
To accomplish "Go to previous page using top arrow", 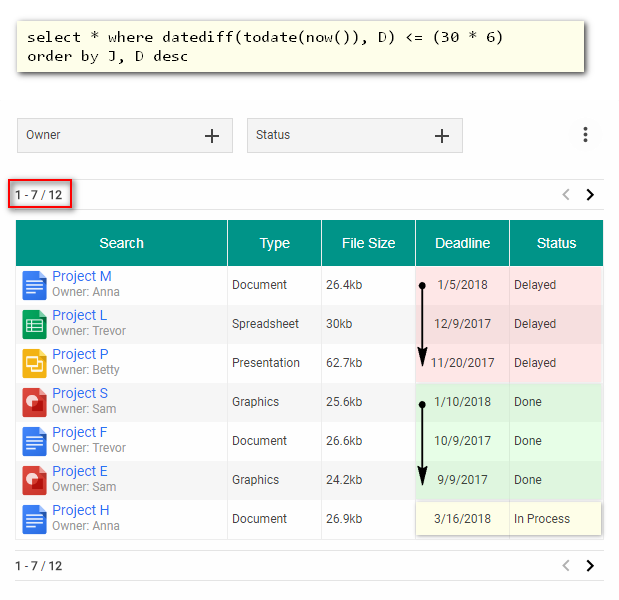I will point(566,195).
